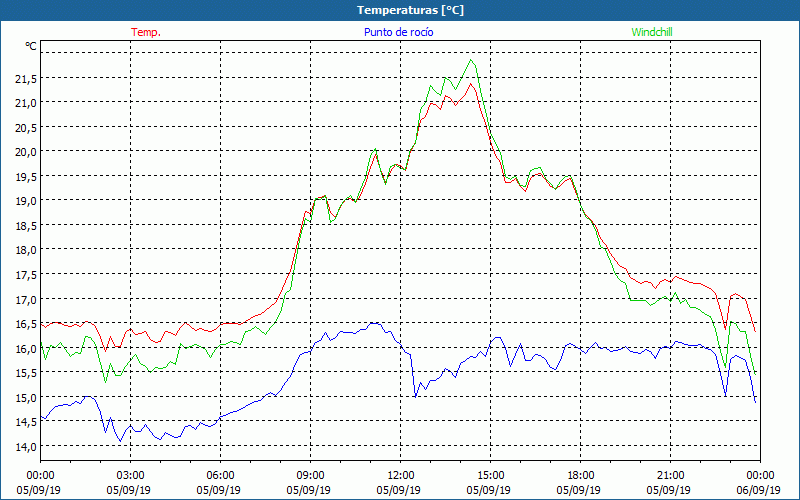Image resolution: width=800 pixels, height=500 pixels.
Task: Click the "05/09/19" date under 12:00
Action: pyautogui.click(x=399, y=490)
